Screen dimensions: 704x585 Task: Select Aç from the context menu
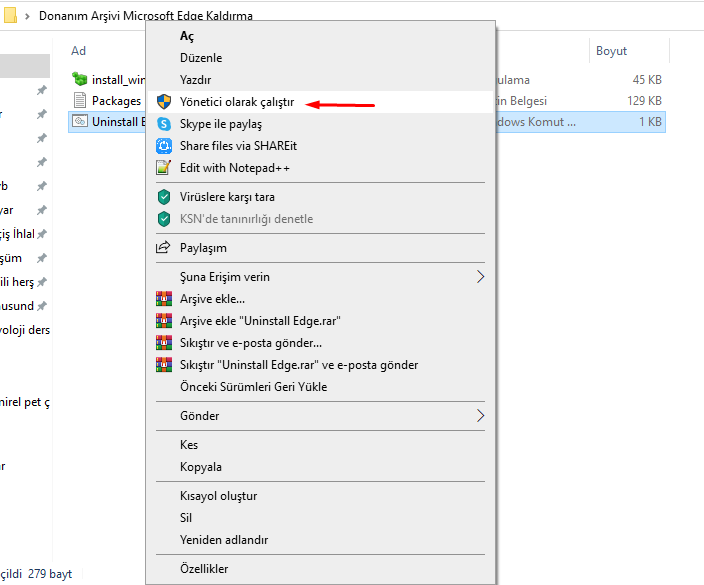tap(187, 36)
